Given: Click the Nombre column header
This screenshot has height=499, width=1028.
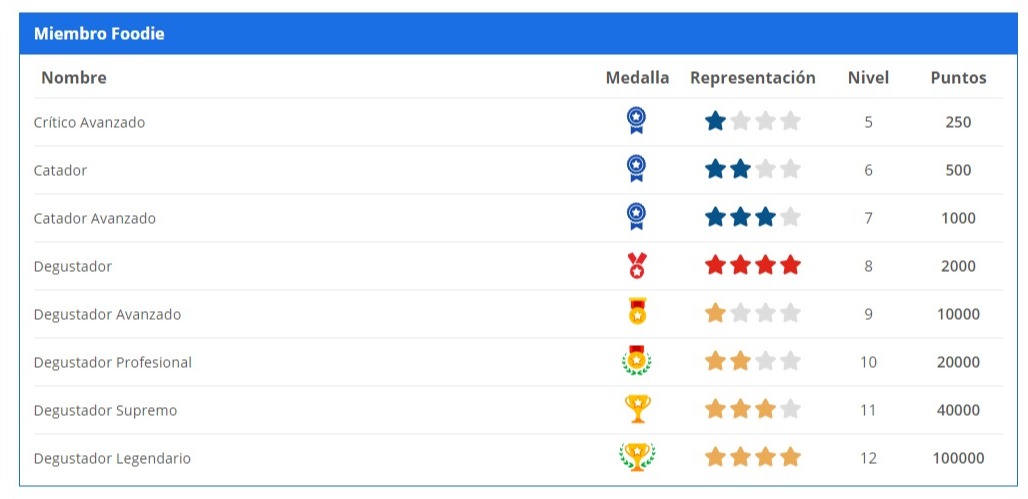Looking at the screenshot, I should pyautogui.click(x=74, y=78).
